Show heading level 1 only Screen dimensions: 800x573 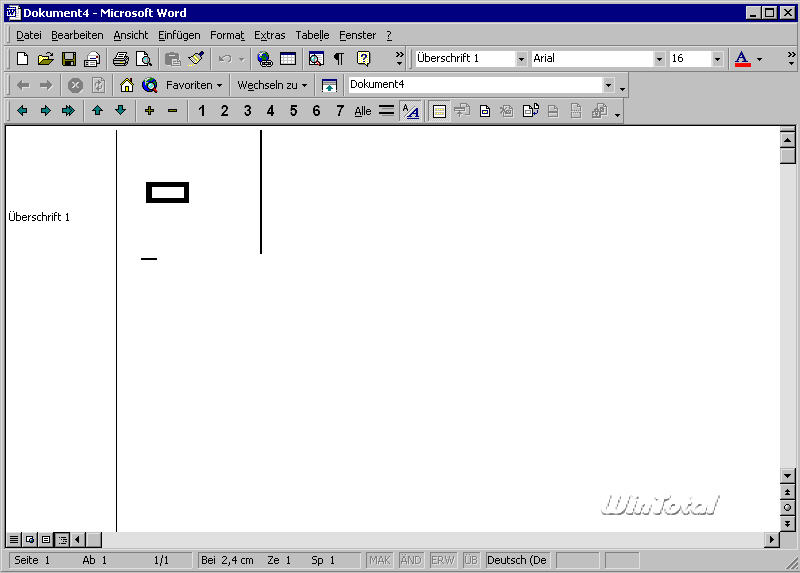(202, 111)
